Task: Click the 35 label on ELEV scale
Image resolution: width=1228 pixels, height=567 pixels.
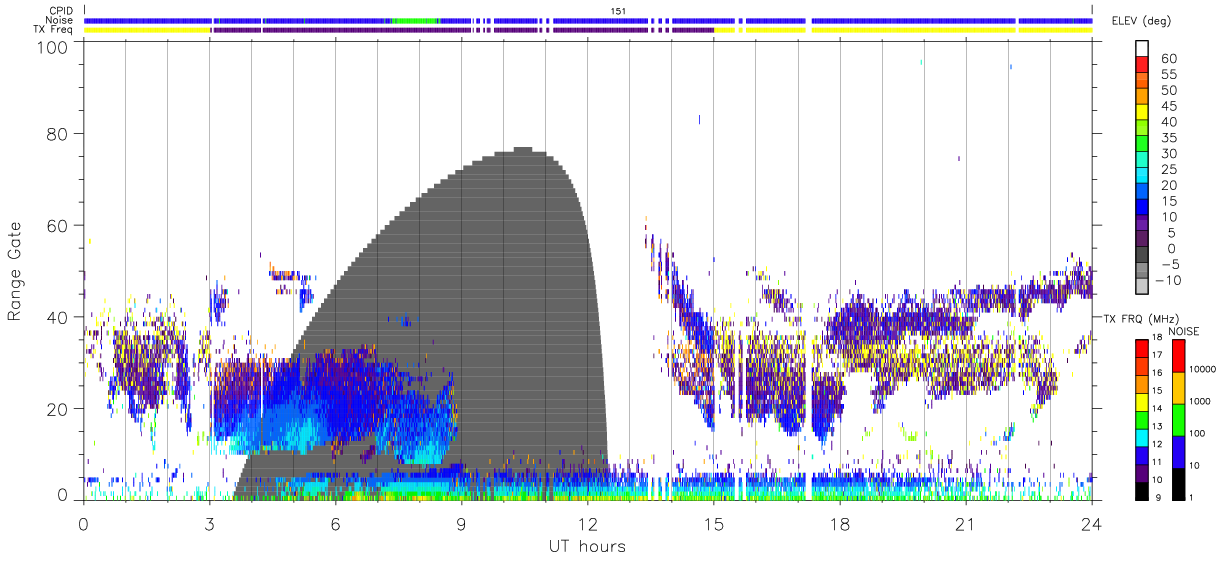Action: click(x=1167, y=137)
